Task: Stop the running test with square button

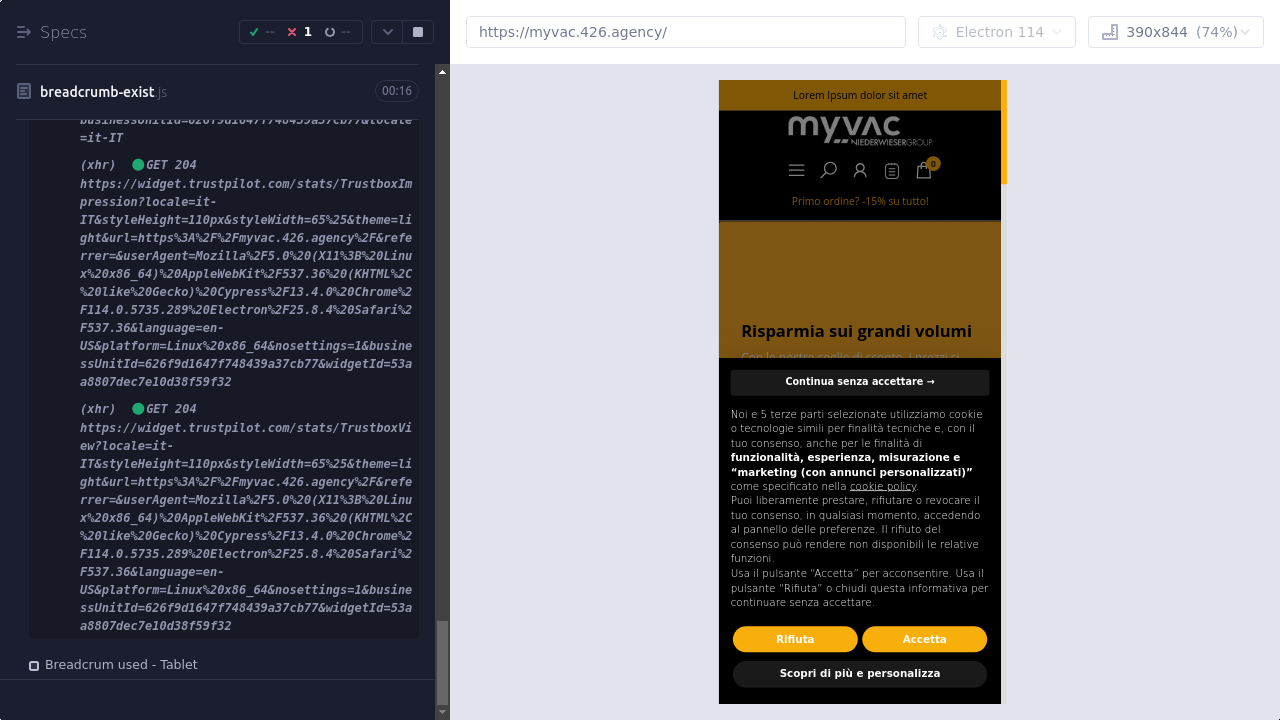Action: pos(418,32)
